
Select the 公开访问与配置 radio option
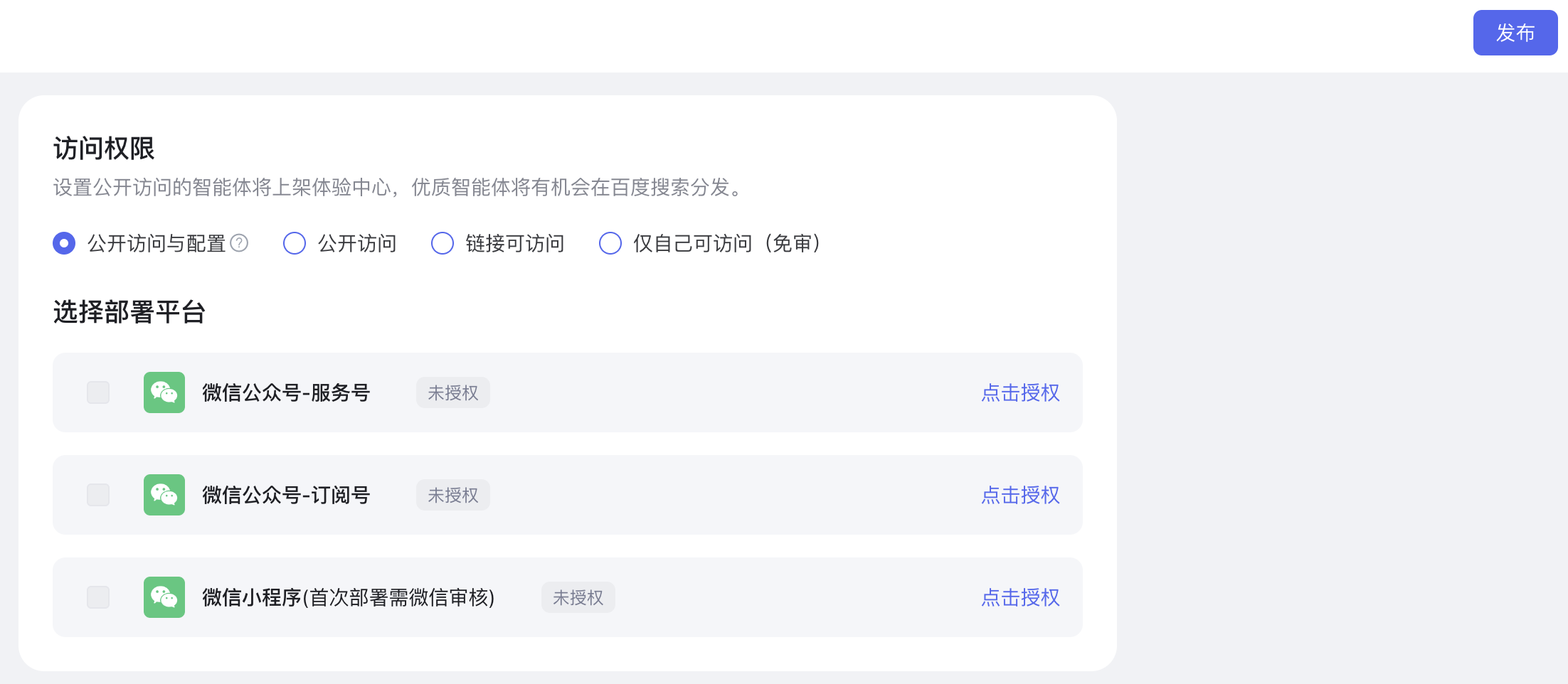[x=64, y=243]
